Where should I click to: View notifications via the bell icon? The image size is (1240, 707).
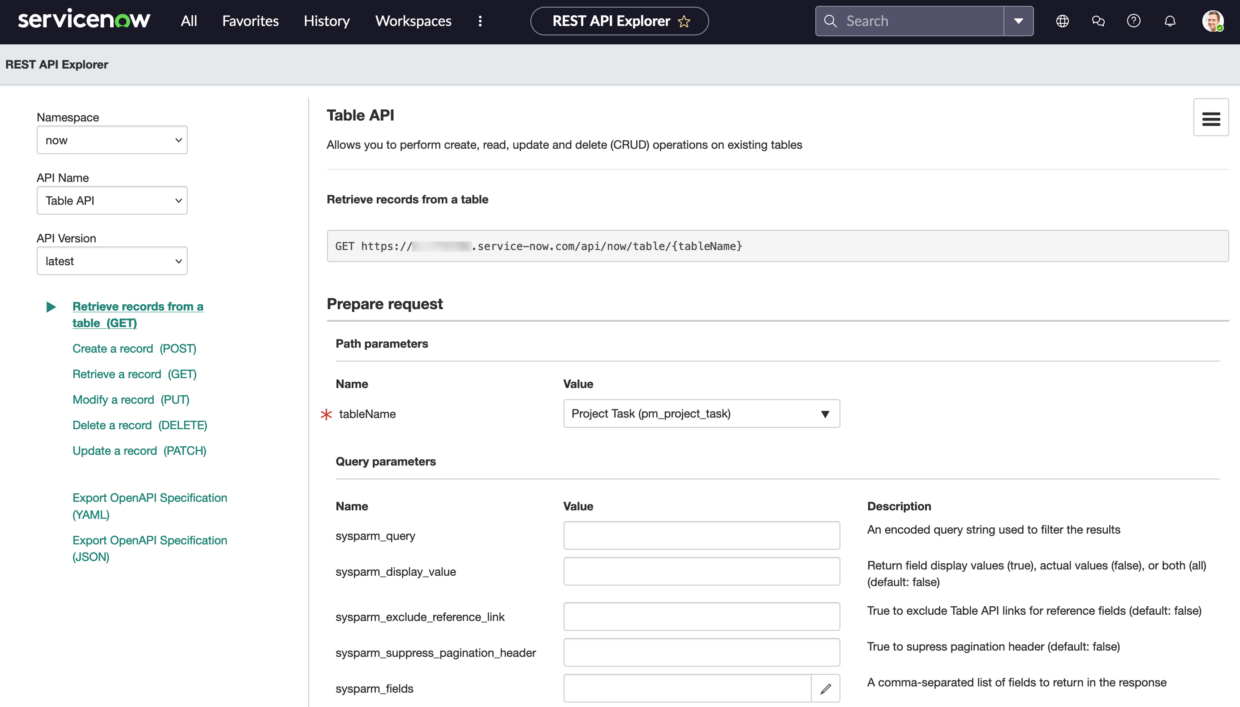[x=1170, y=20]
